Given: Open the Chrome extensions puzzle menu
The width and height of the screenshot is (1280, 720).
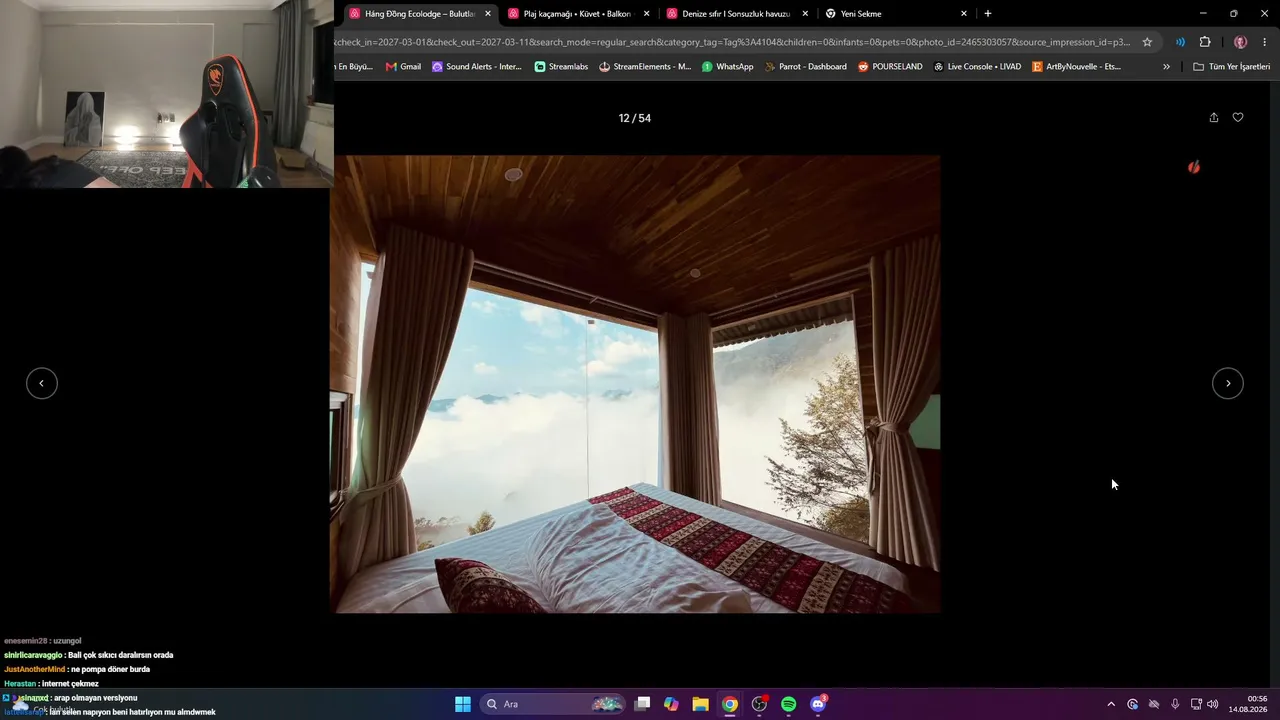Looking at the screenshot, I should [1205, 42].
